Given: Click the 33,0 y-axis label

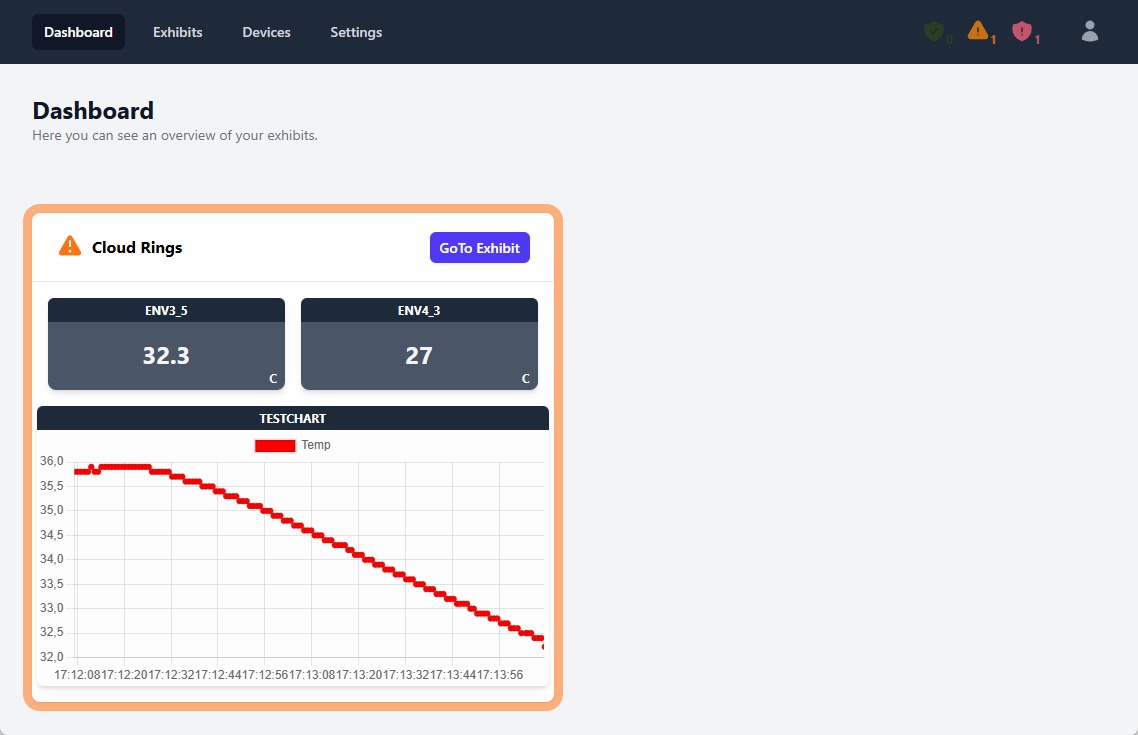Looking at the screenshot, I should [x=52, y=608].
